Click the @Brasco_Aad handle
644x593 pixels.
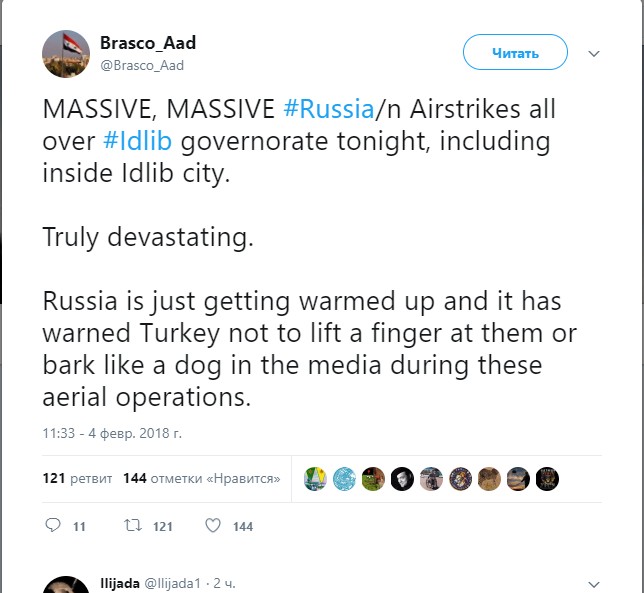coord(142,65)
